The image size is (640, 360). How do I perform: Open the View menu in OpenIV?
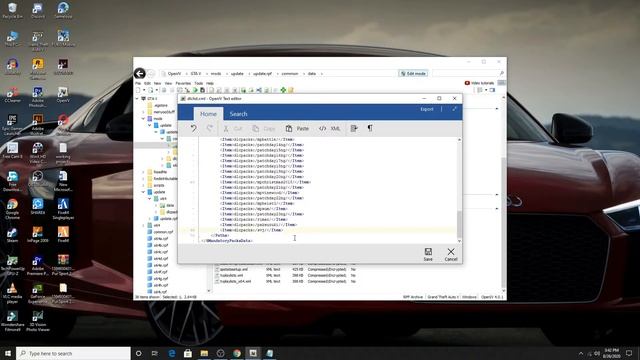168,83
